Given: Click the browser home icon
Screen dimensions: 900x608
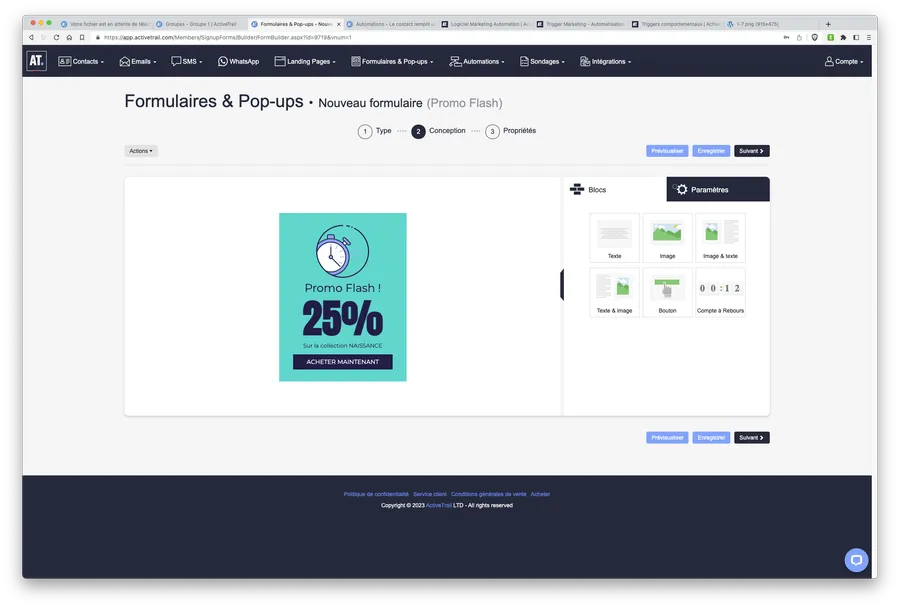Looking at the screenshot, I should (69, 37).
